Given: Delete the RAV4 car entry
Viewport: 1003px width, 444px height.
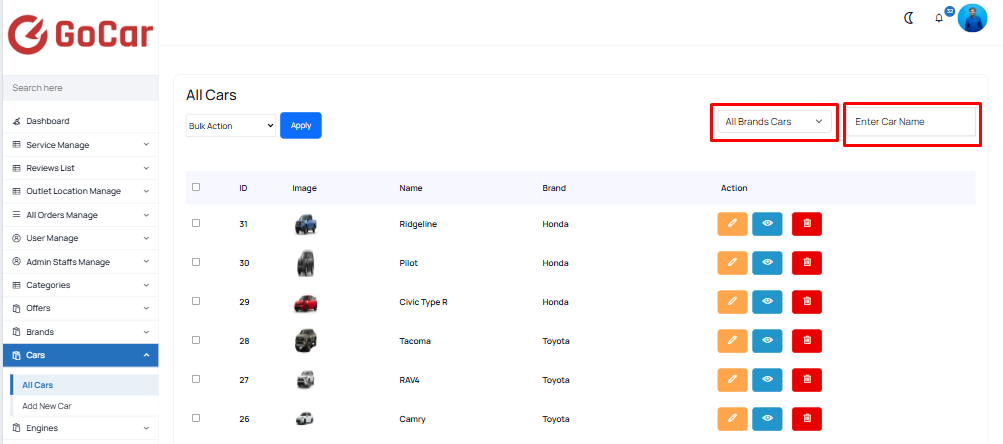Looking at the screenshot, I should [807, 380].
